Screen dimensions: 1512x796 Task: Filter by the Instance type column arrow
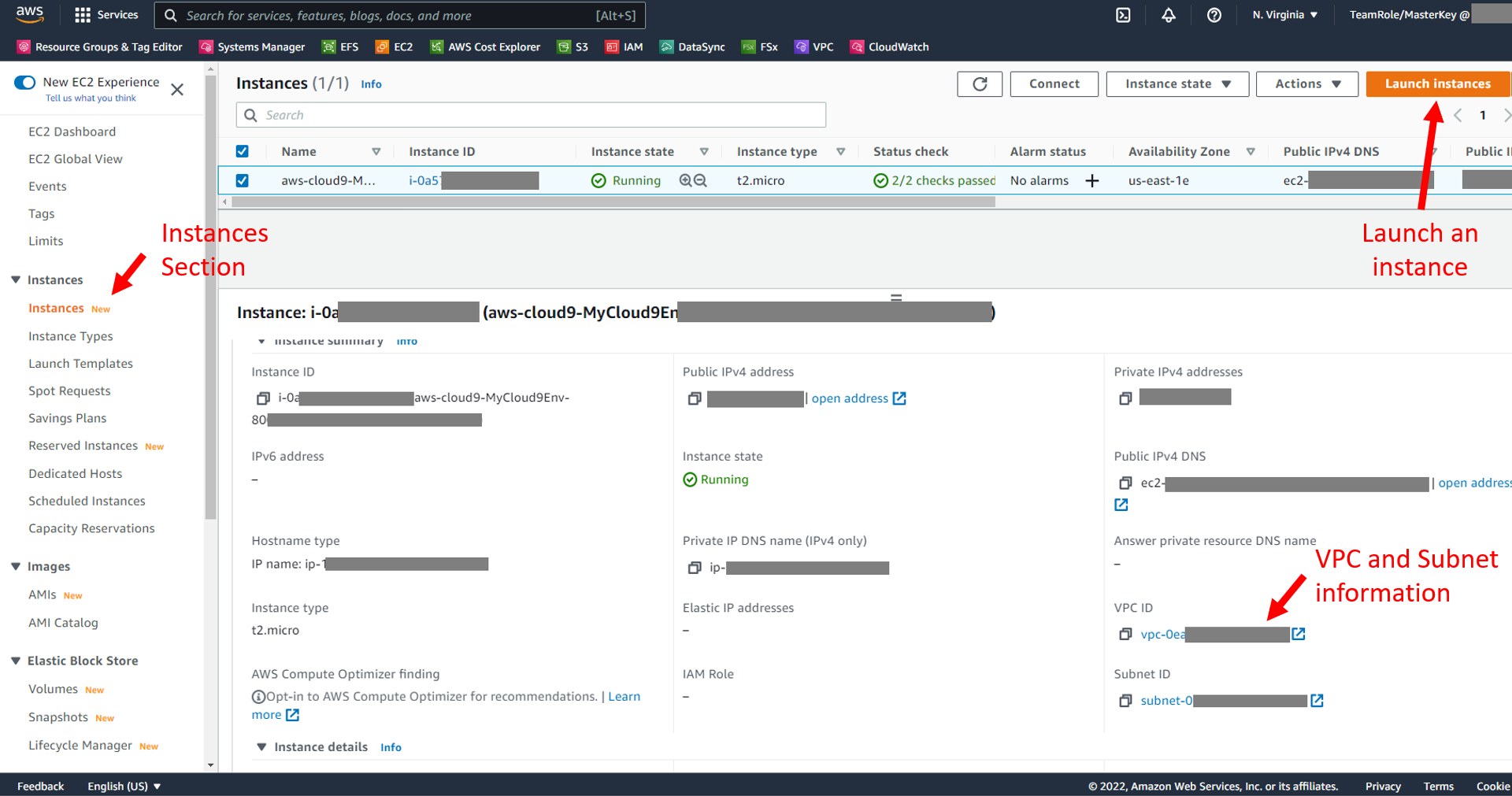pyautogui.click(x=841, y=151)
